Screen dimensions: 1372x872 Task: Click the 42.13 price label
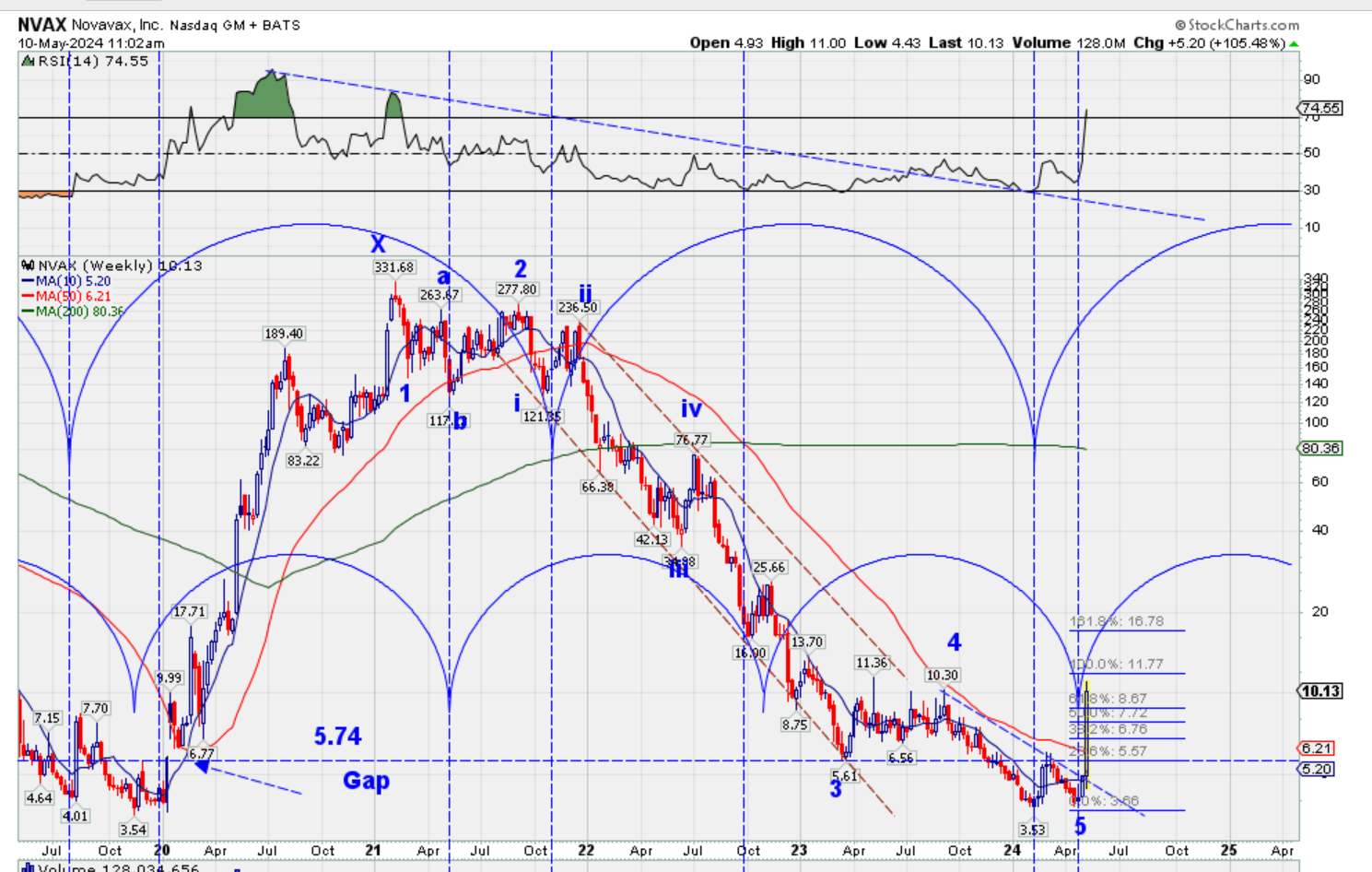click(651, 539)
